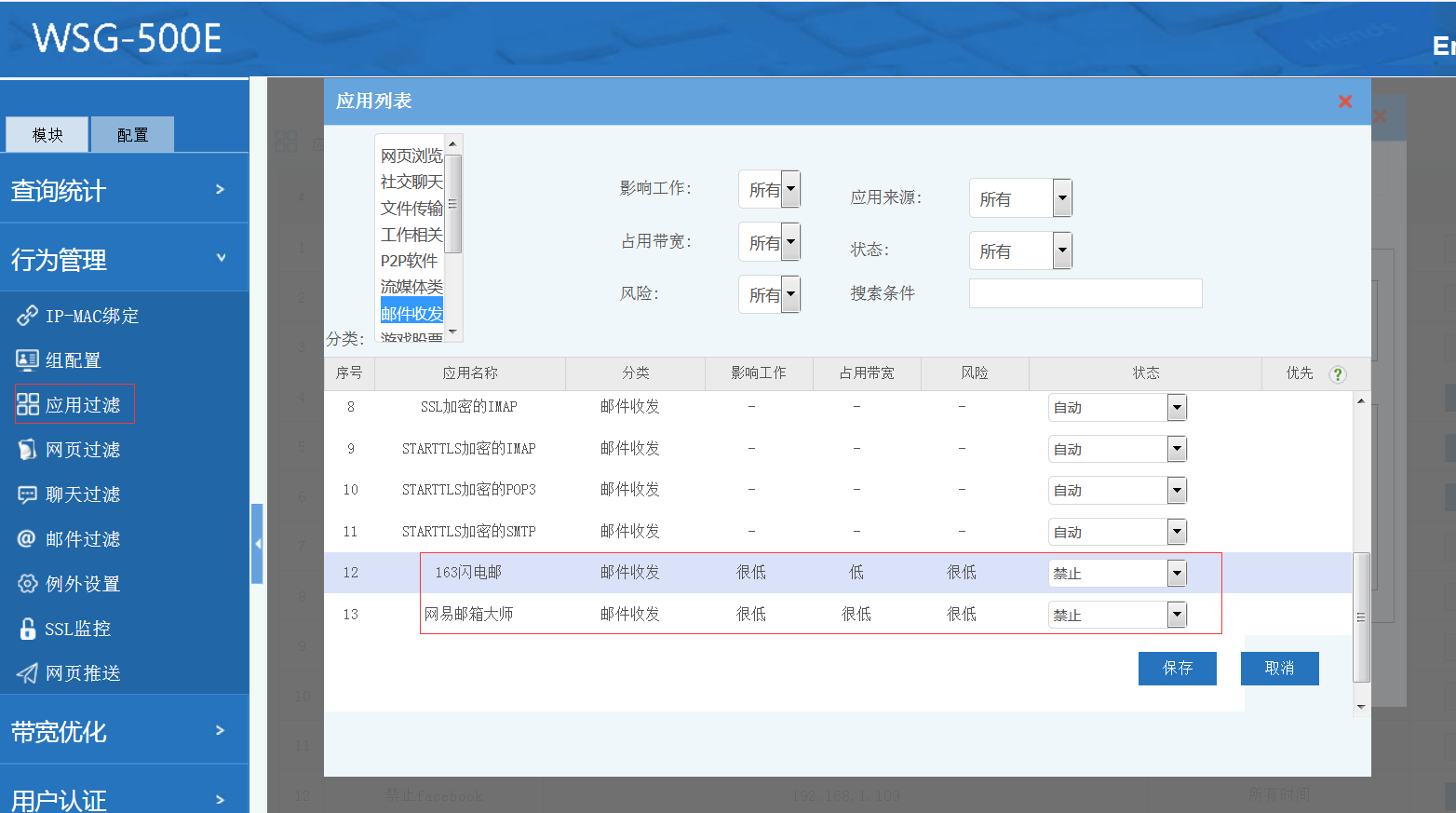Click the 分类 column header
This screenshot has height=813, width=1456.
tap(636, 373)
